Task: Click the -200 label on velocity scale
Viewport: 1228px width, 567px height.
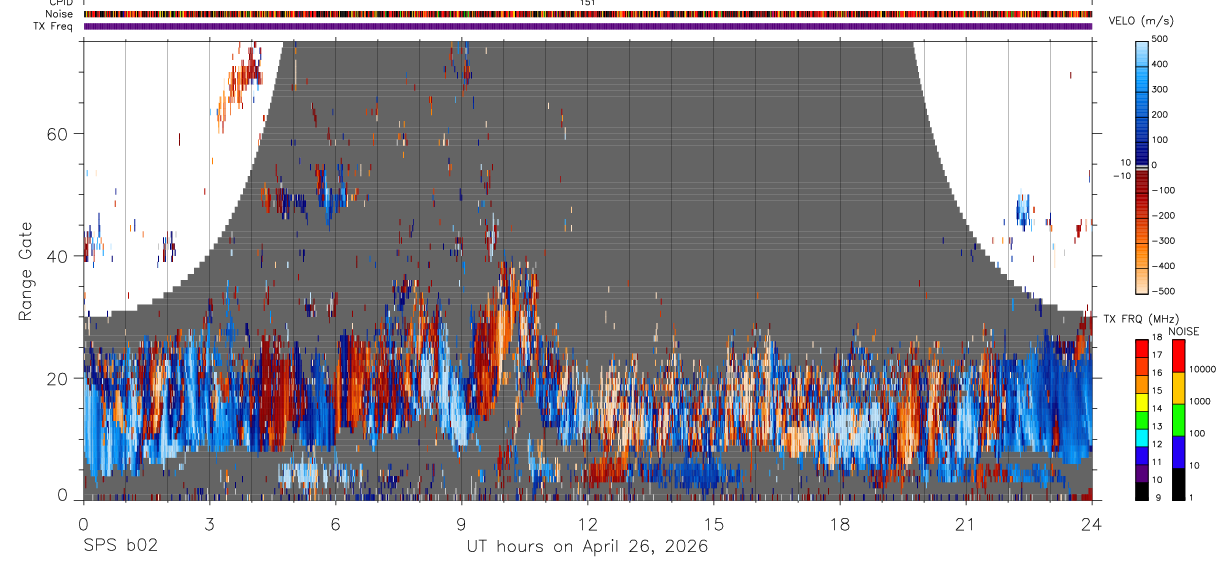Action: [1165, 216]
